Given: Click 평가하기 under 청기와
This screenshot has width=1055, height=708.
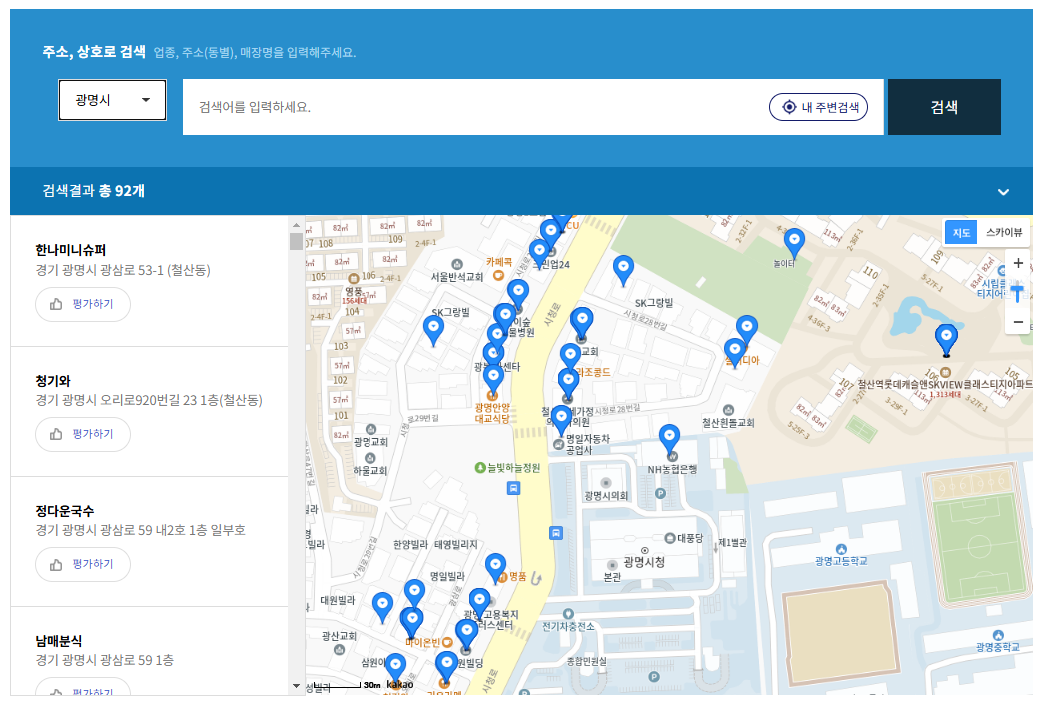Looking at the screenshot, I should (x=83, y=434).
